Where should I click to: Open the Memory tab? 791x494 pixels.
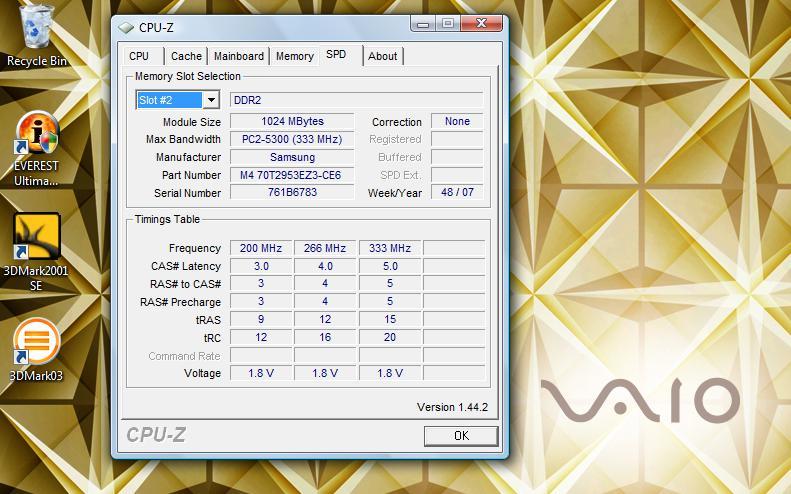tap(295, 56)
